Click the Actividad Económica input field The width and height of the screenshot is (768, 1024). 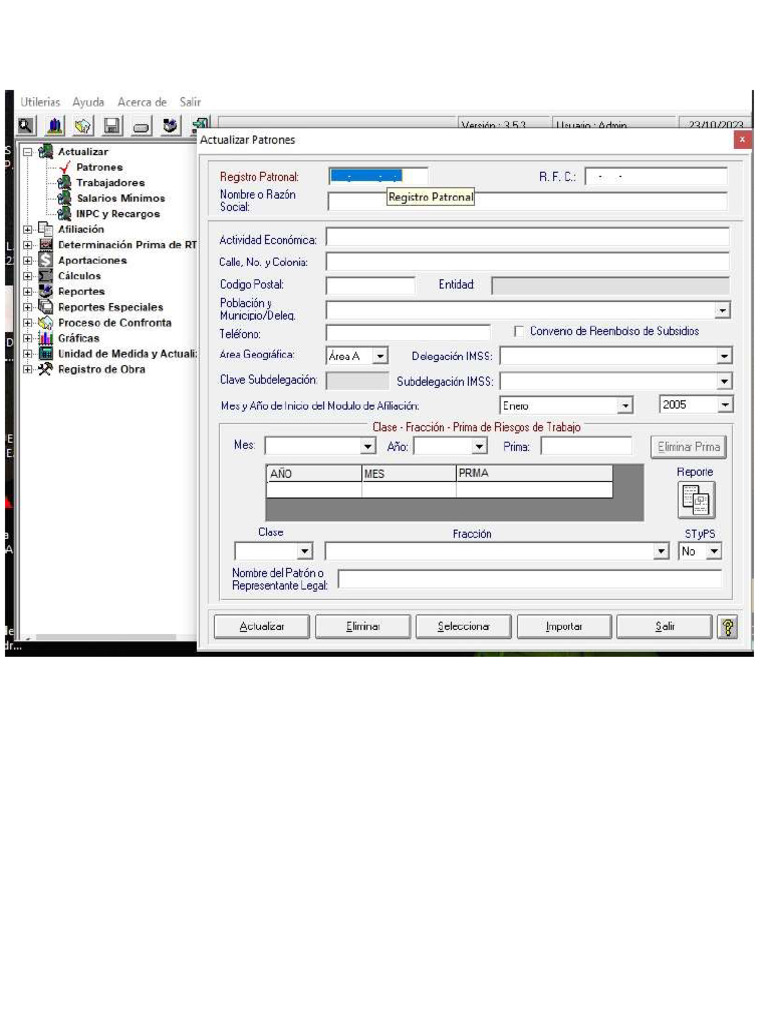(528, 238)
